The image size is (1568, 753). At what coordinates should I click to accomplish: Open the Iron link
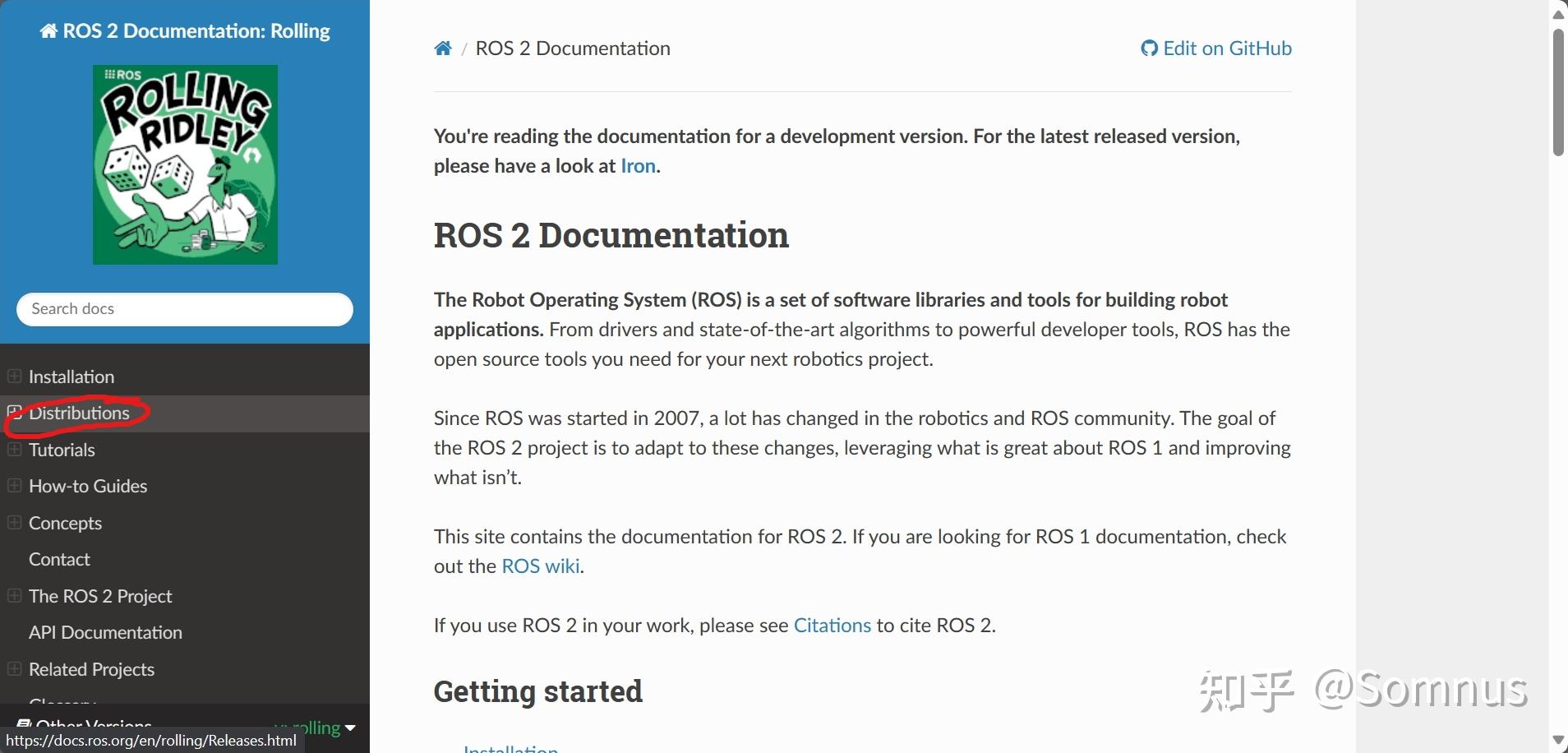pyautogui.click(x=638, y=165)
